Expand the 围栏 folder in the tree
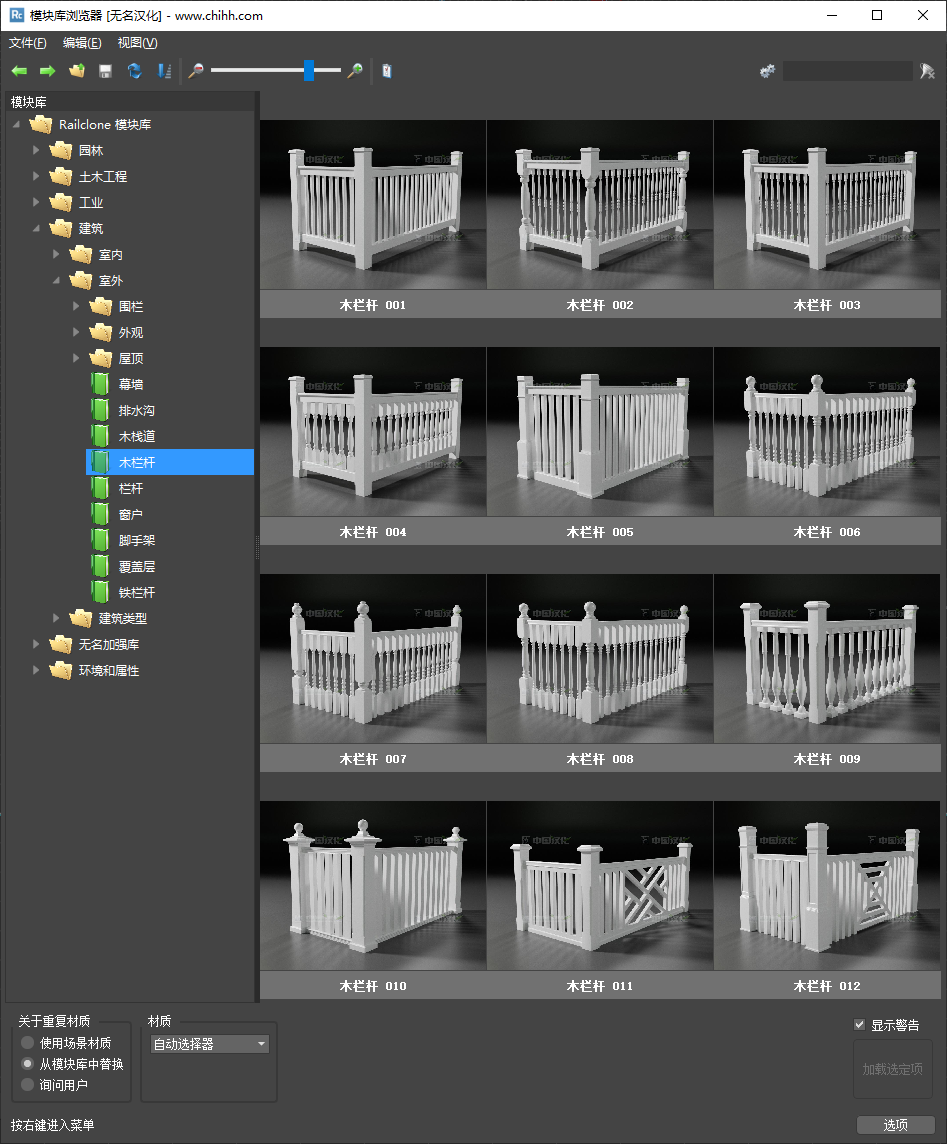The image size is (947, 1144). click(x=76, y=306)
